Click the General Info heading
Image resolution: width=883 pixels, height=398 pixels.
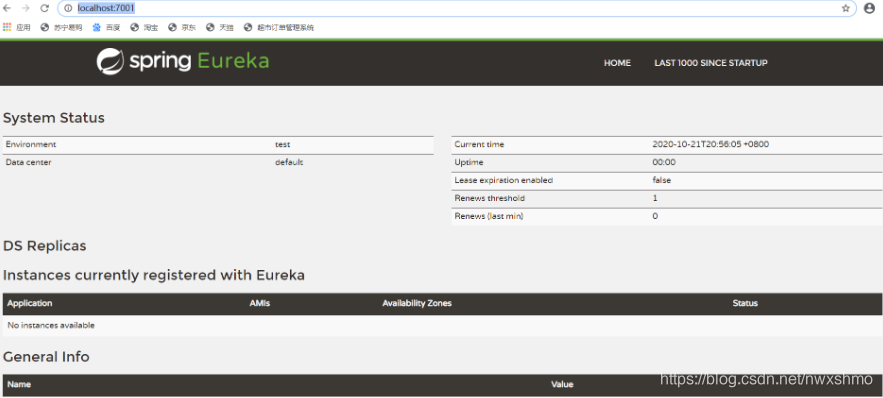pos(46,357)
